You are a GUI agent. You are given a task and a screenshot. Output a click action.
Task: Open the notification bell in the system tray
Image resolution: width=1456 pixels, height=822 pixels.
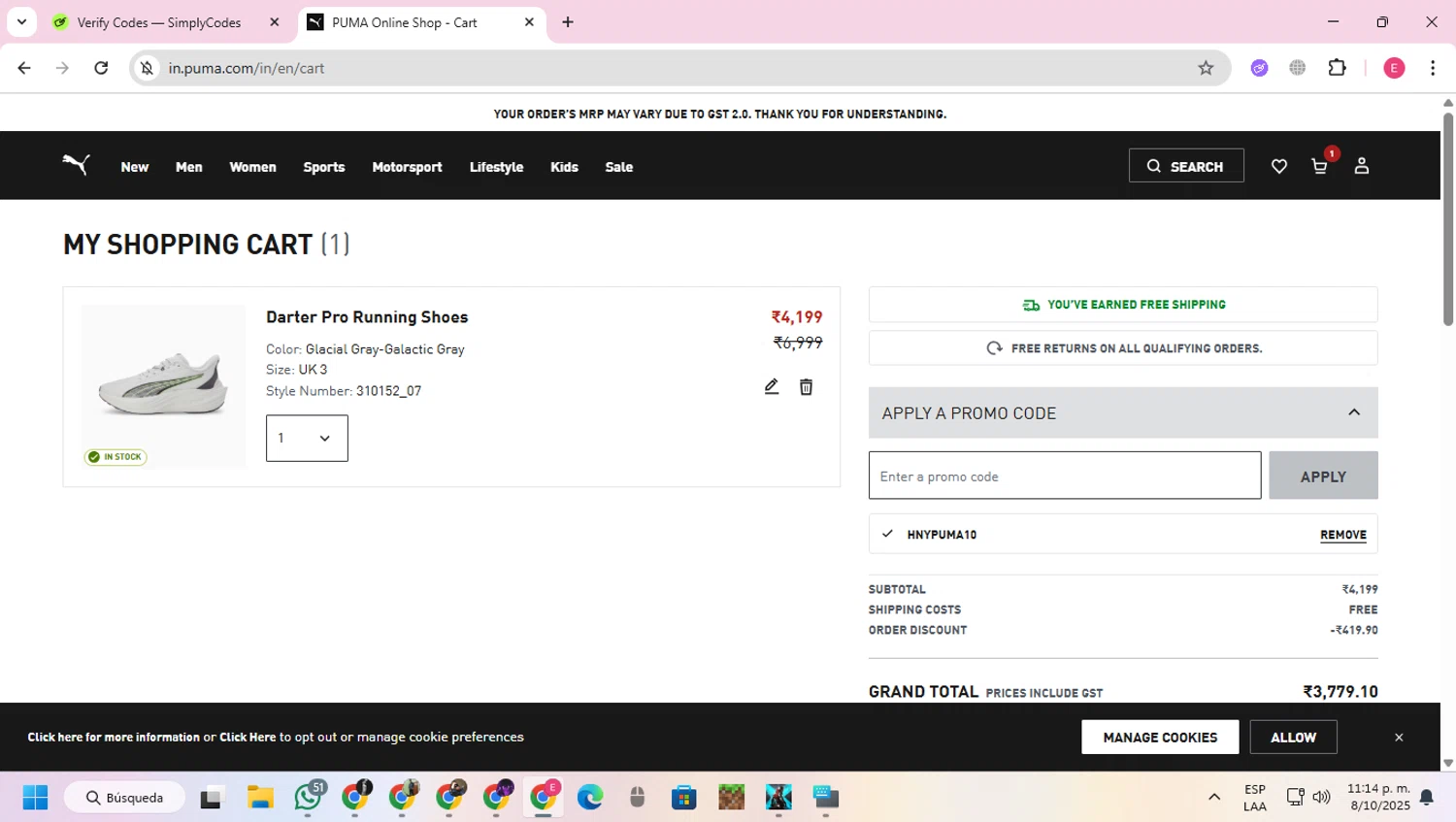pos(1427,798)
